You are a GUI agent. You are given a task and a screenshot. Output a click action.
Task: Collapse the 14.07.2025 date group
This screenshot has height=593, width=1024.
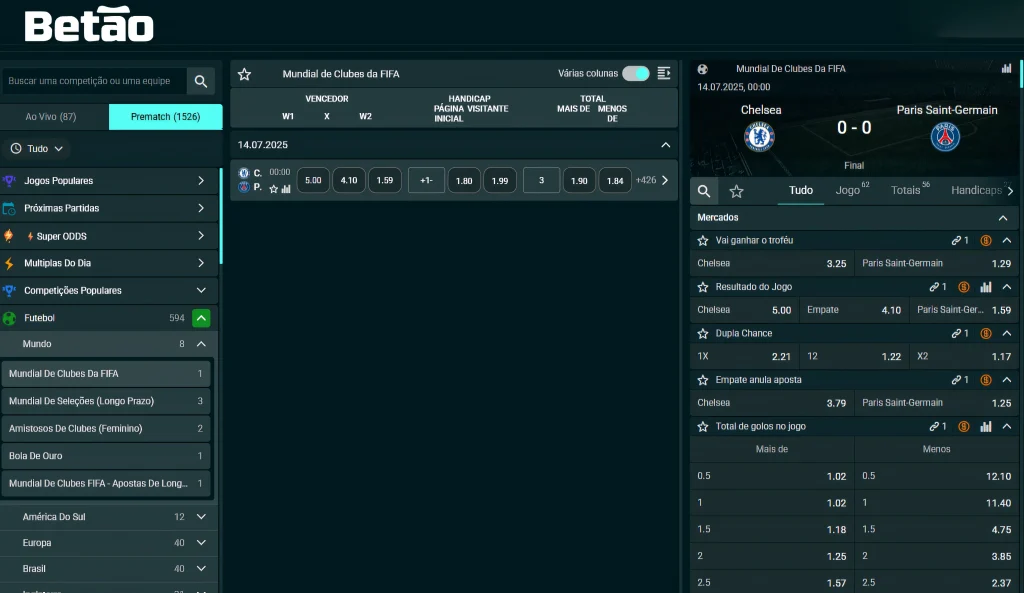[665, 145]
